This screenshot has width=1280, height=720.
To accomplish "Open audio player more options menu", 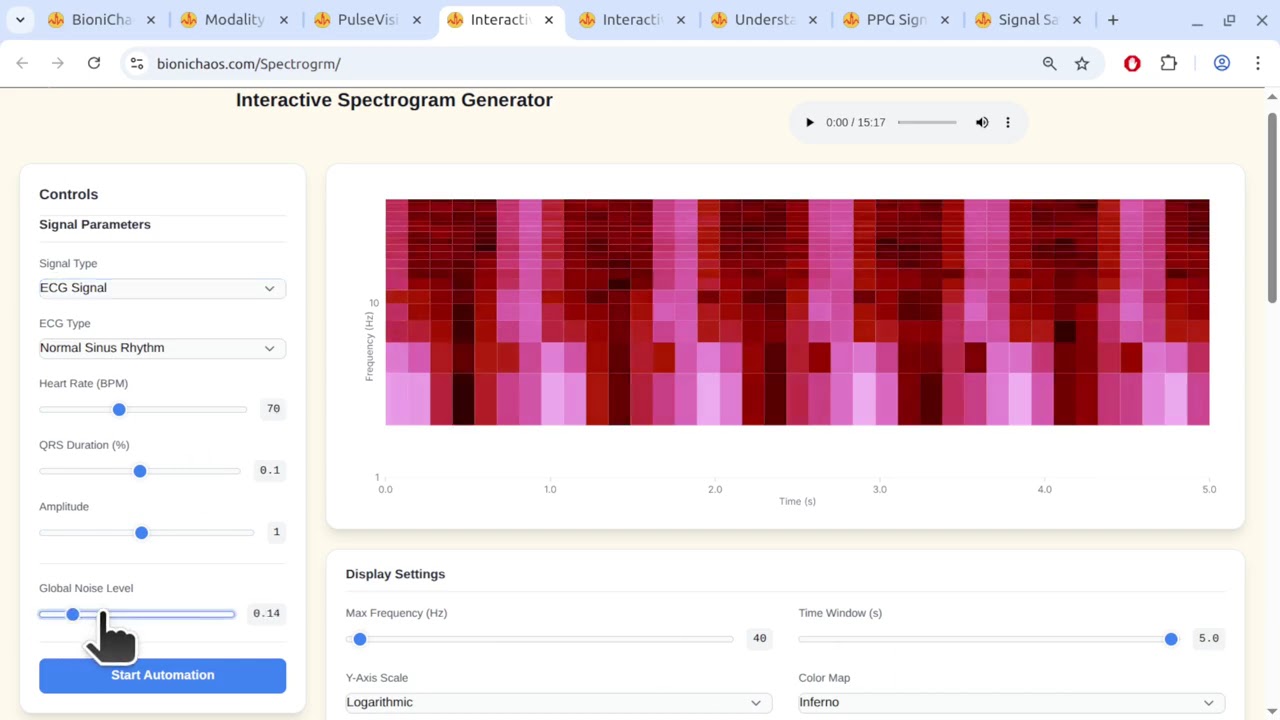I will pyautogui.click(x=1008, y=122).
